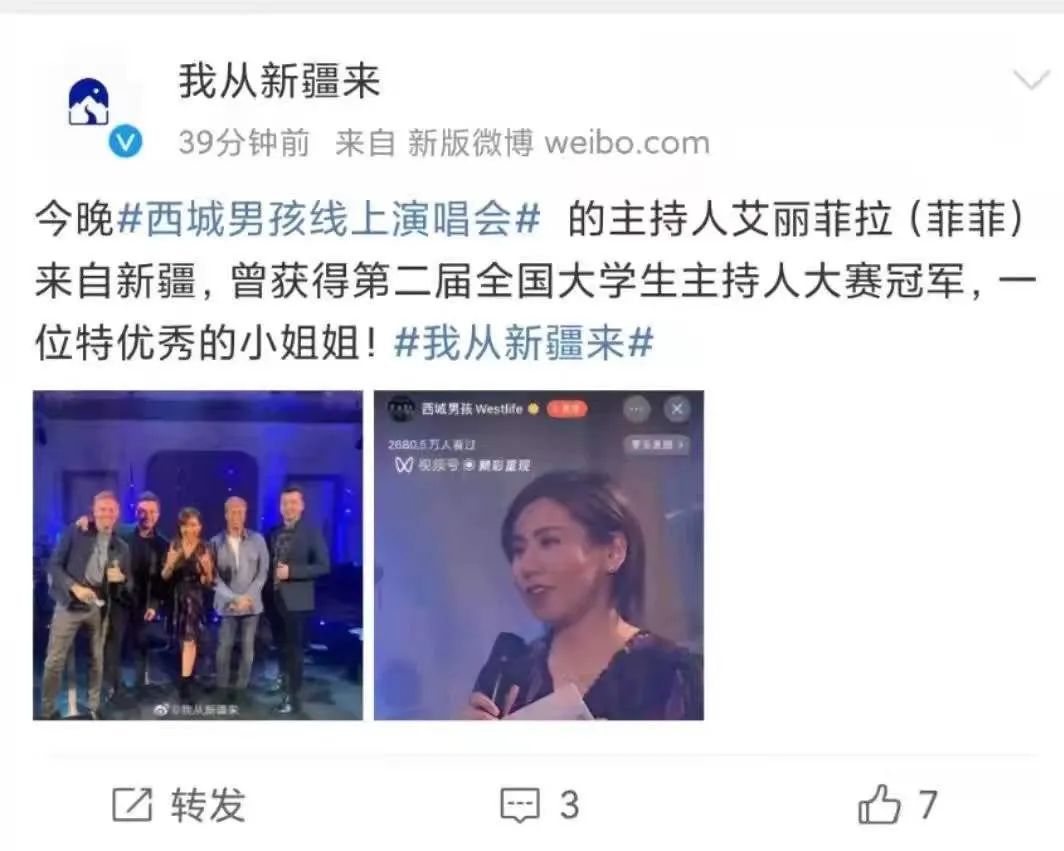Image resolution: width=1064 pixels, height=851 pixels.
Task: Open hashtag #西城男孩线上演唱会#
Action: [328, 220]
